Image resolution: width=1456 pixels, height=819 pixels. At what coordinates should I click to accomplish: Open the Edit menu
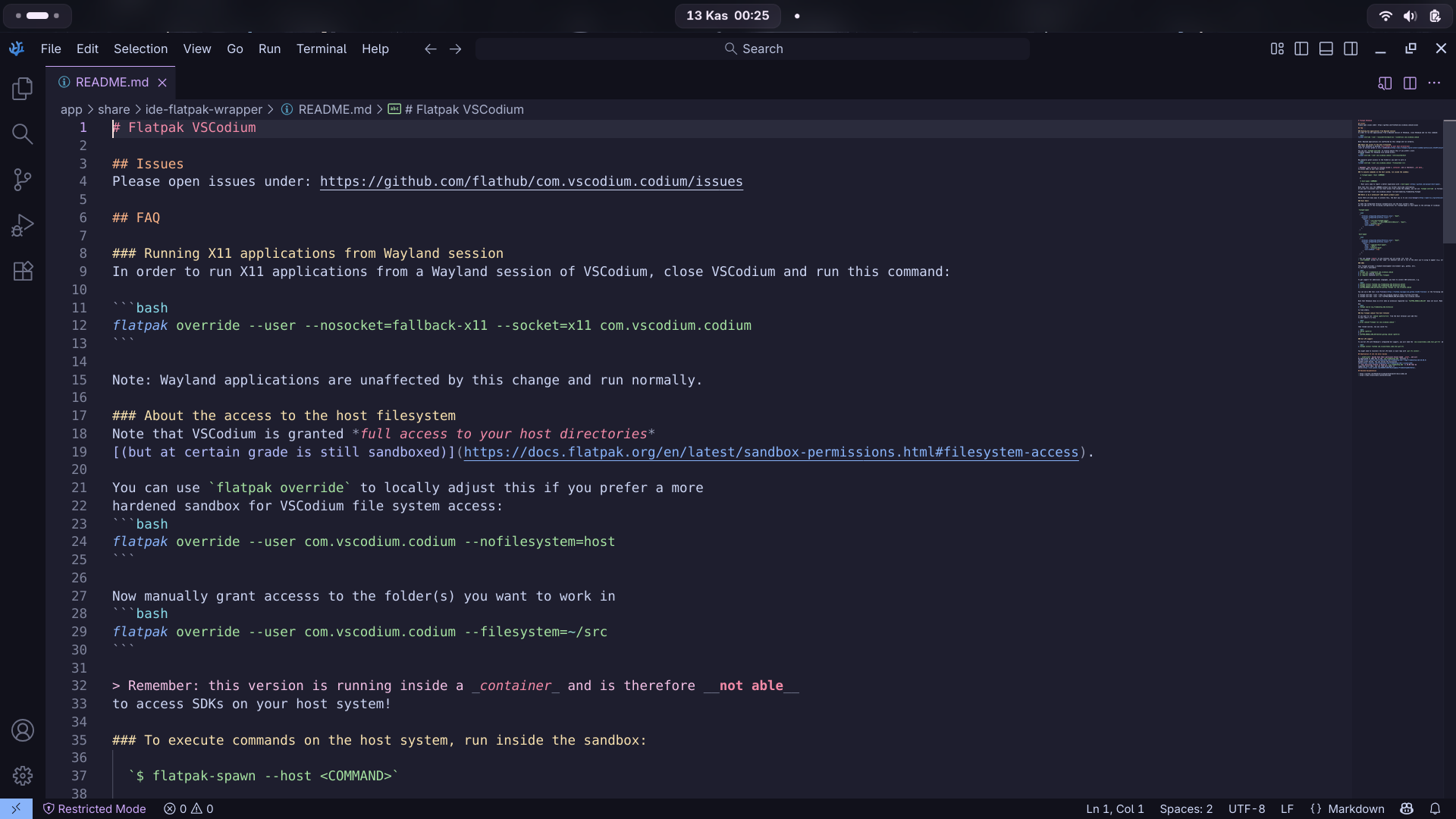pos(87,49)
